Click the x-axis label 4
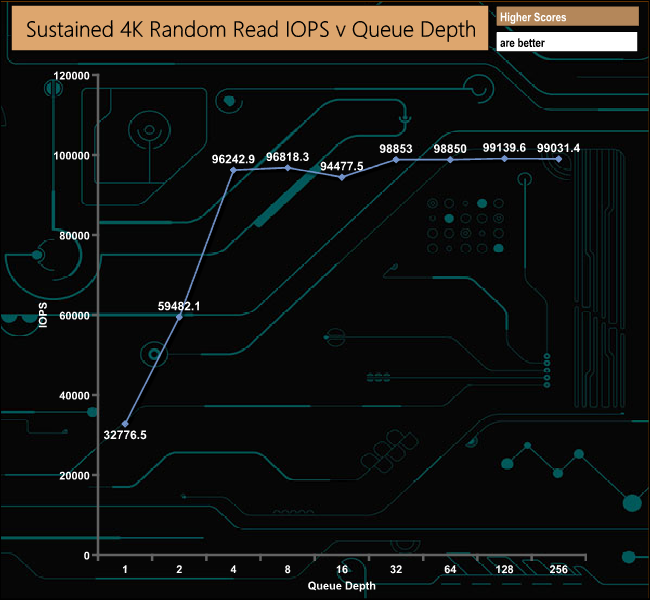The image size is (650, 600). tap(233, 570)
